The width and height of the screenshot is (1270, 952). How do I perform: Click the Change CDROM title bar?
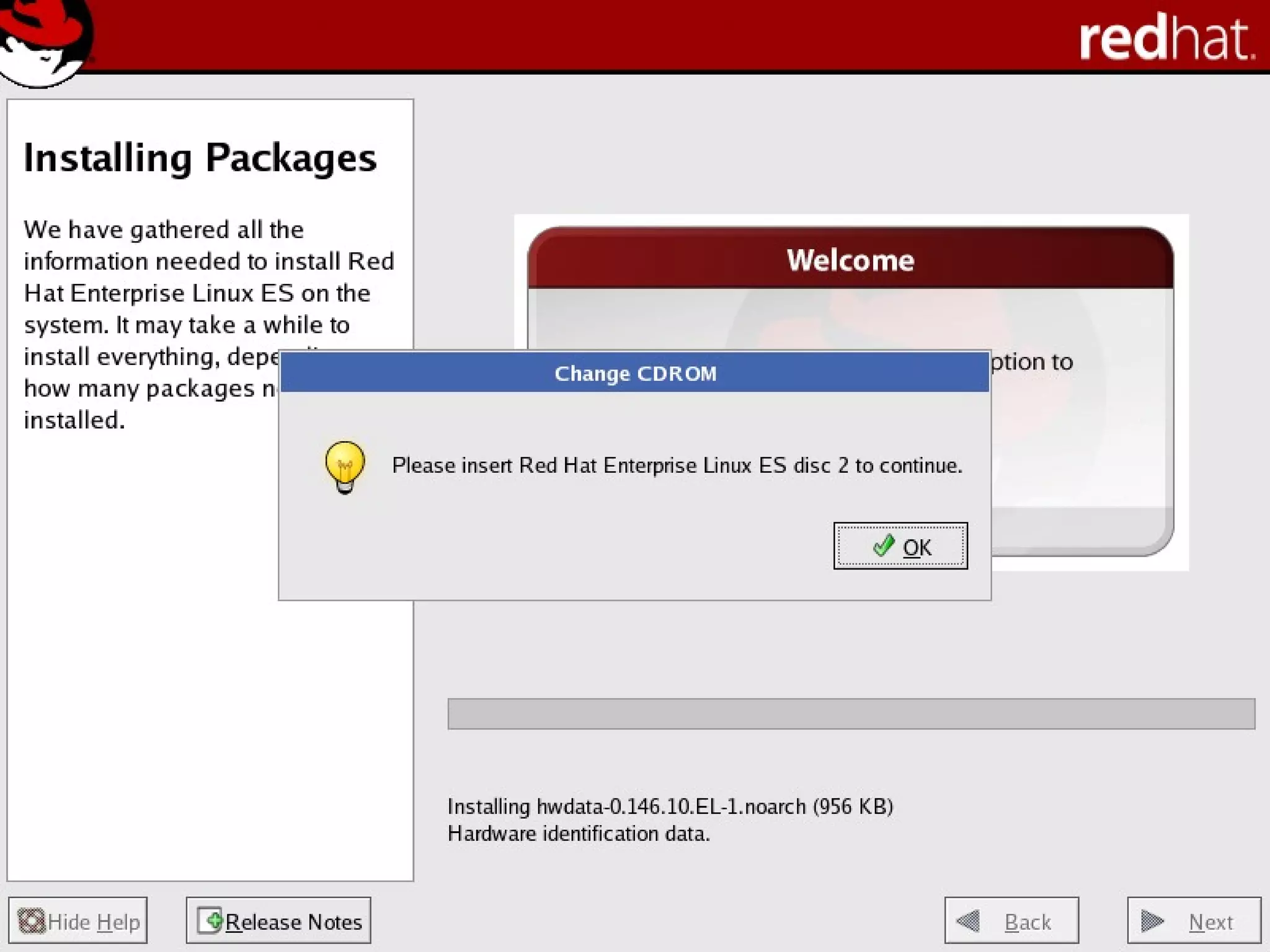[634, 373]
